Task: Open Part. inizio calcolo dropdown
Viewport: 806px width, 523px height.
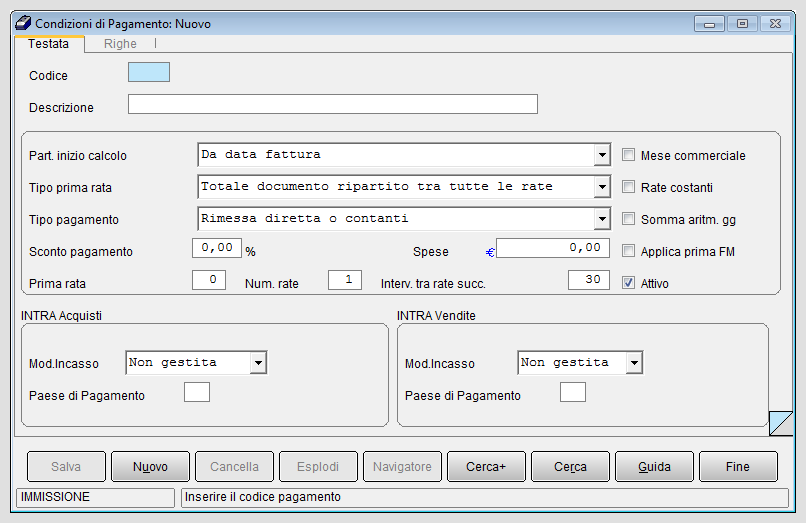Action: point(602,155)
